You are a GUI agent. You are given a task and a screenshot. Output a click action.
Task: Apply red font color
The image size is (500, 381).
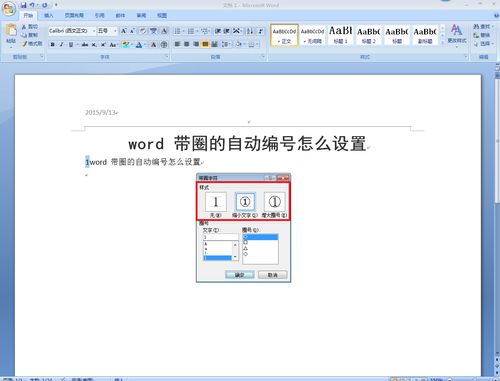139,44
